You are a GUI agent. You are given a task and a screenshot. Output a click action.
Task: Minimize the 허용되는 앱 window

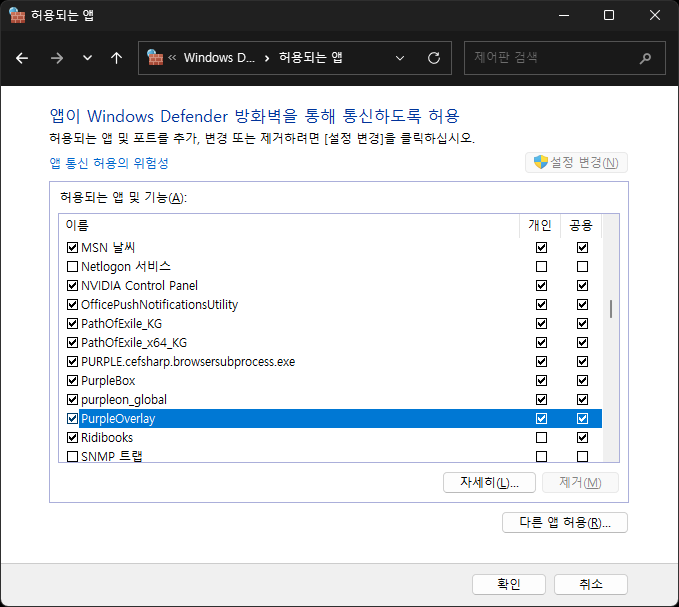click(564, 15)
